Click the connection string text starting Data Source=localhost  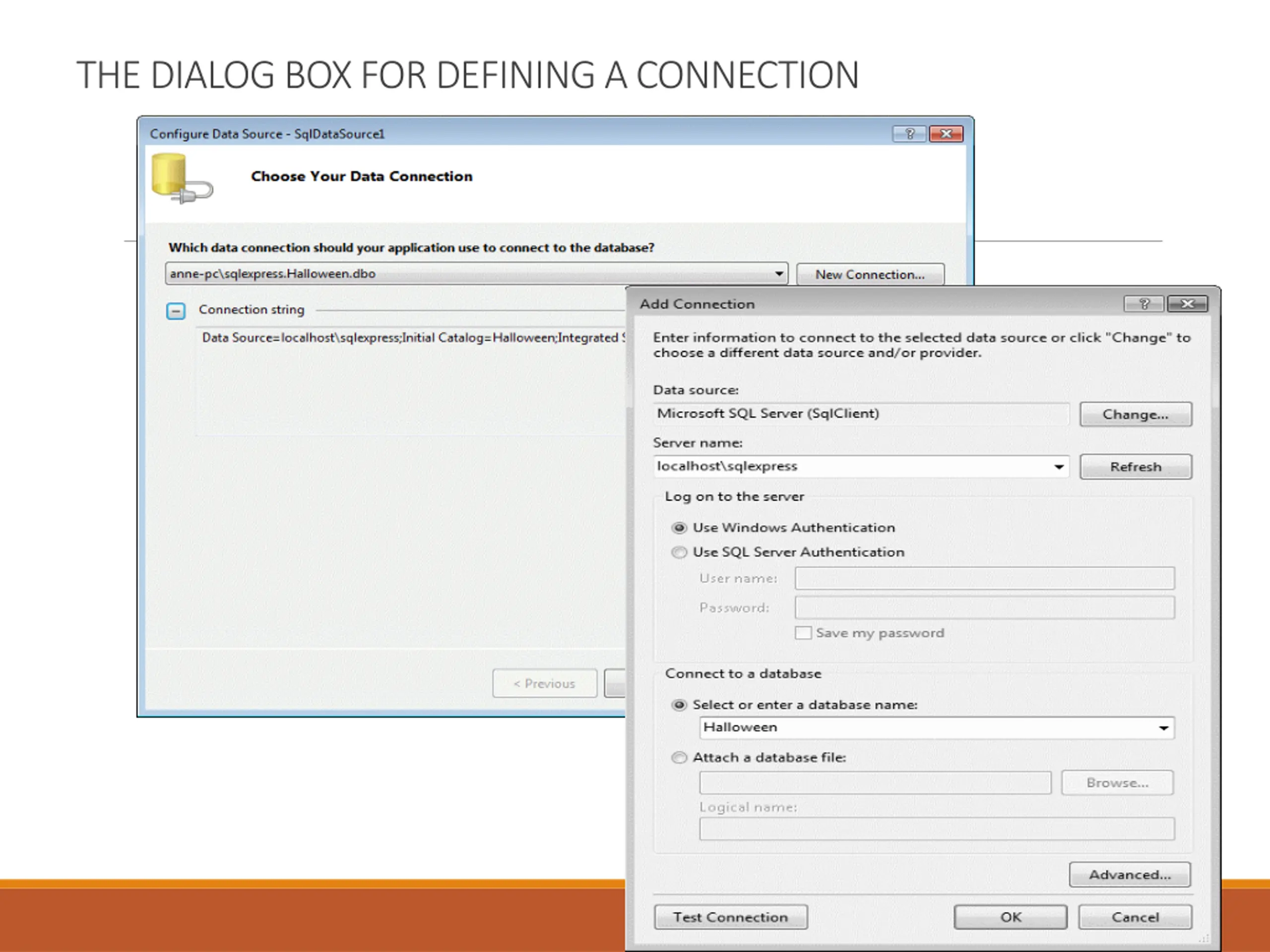click(413, 338)
